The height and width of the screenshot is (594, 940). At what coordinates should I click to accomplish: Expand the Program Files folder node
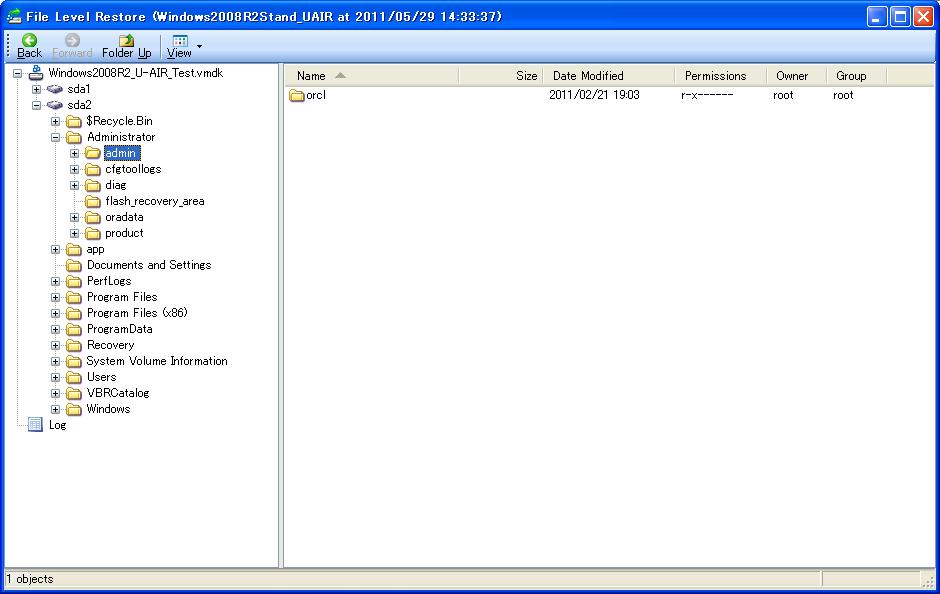tap(55, 297)
